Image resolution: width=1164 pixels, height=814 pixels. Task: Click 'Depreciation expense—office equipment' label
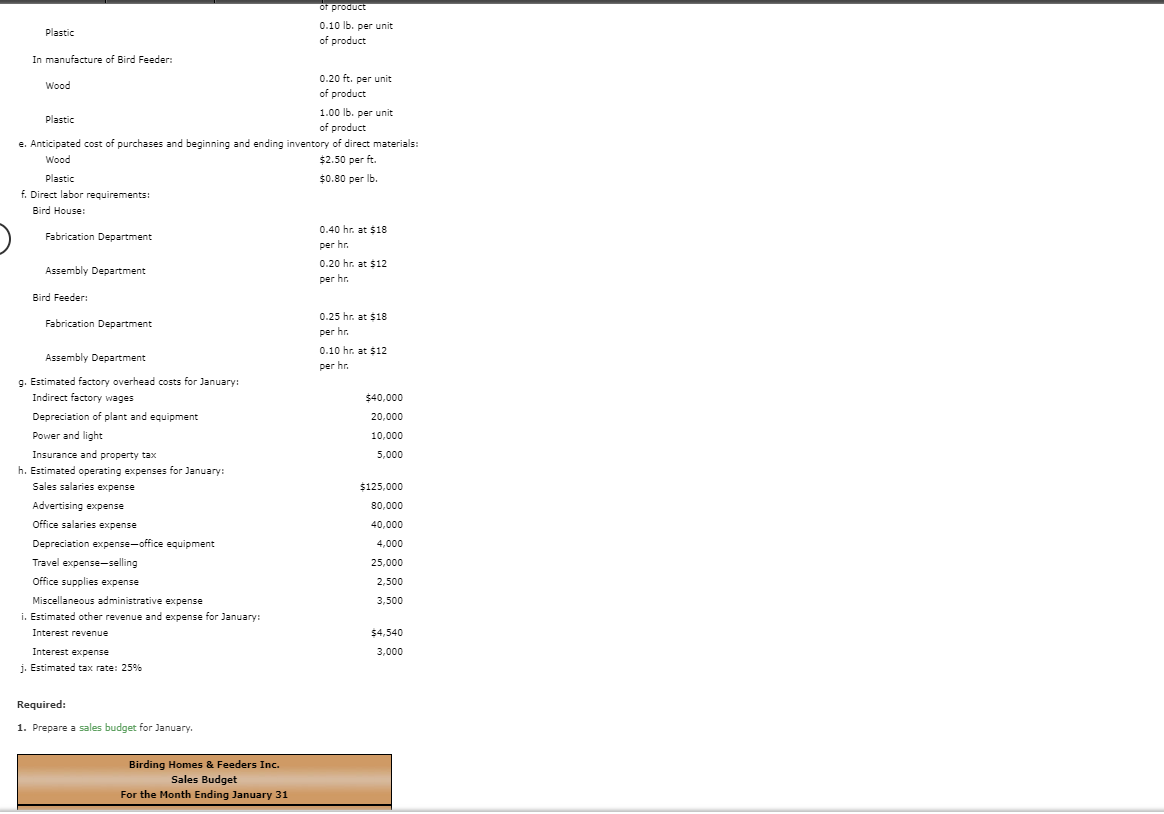pos(123,544)
